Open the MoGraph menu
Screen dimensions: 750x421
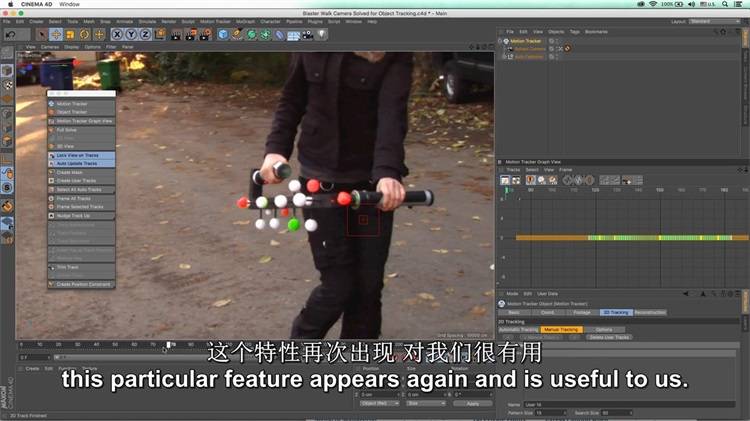click(x=245, y=22)
